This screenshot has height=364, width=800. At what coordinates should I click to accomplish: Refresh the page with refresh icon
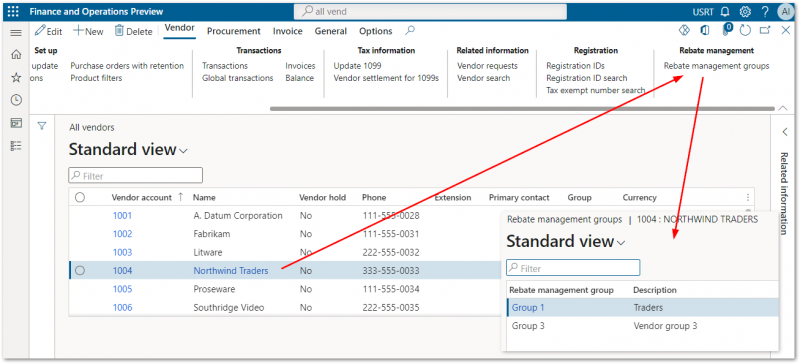(745, 31)
